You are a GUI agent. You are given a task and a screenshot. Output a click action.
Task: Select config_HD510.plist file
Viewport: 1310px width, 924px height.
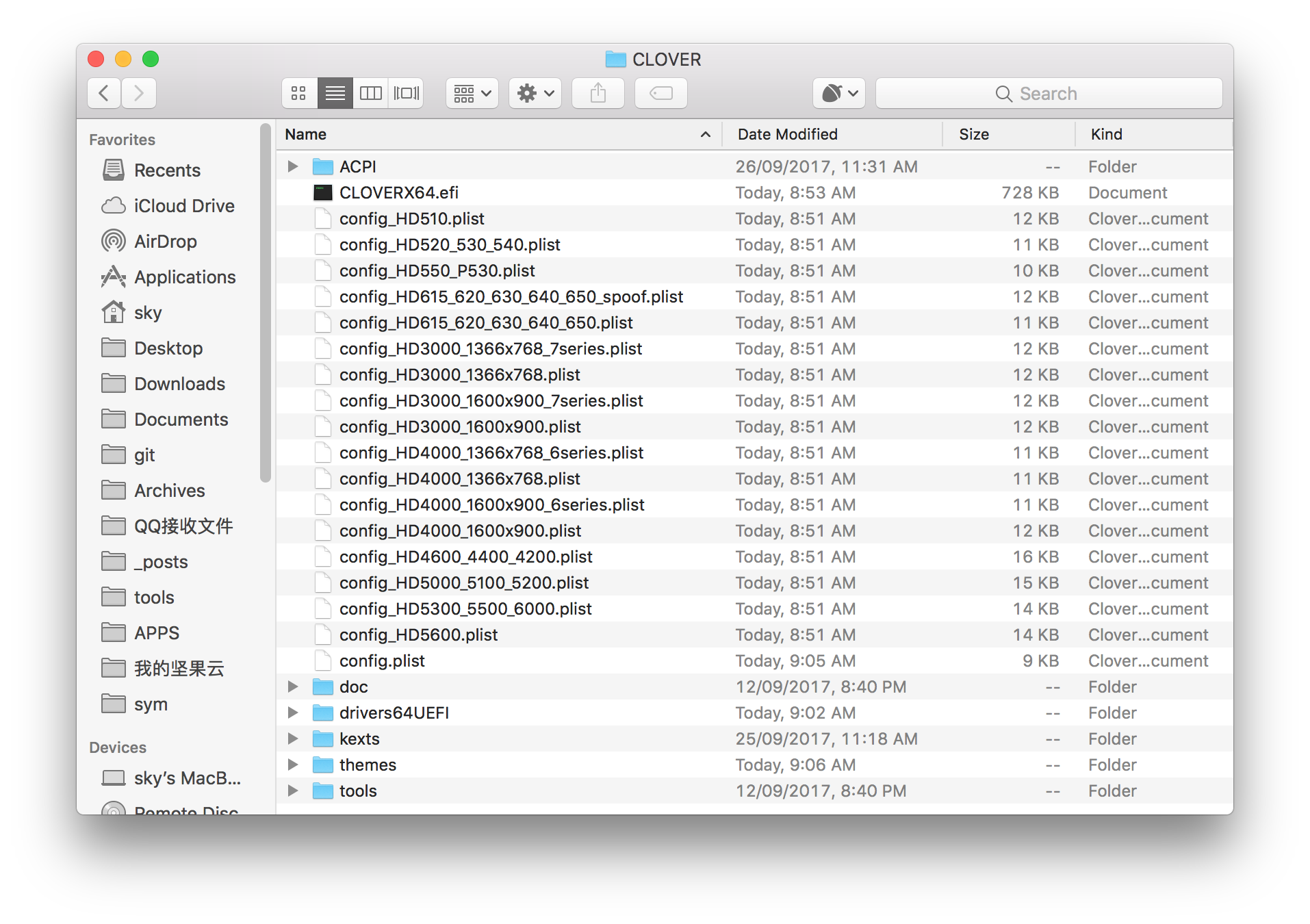click(x=754, y=218)
